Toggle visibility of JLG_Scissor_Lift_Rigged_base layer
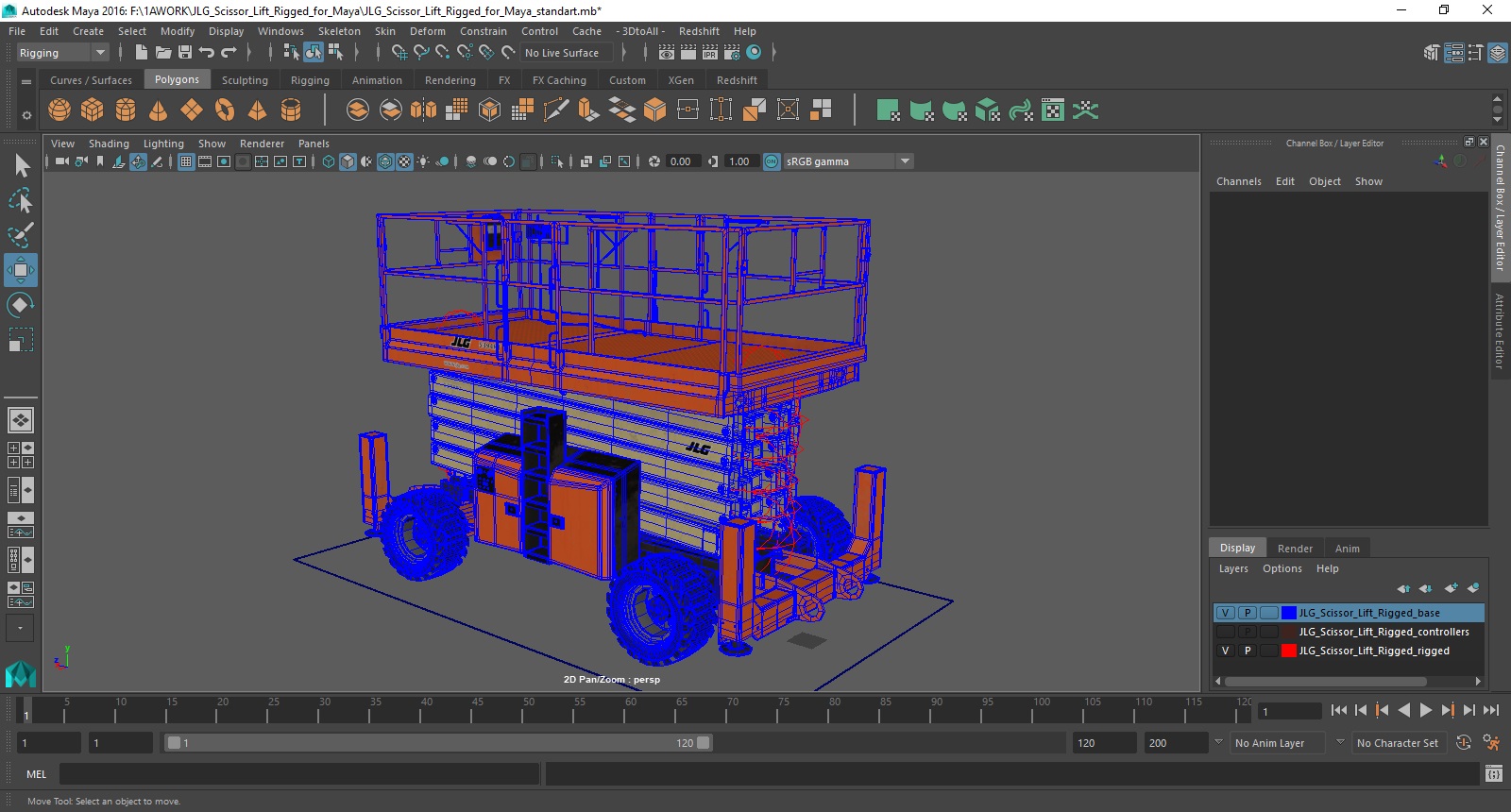 pyautogui.click(x=1225, y=613)
